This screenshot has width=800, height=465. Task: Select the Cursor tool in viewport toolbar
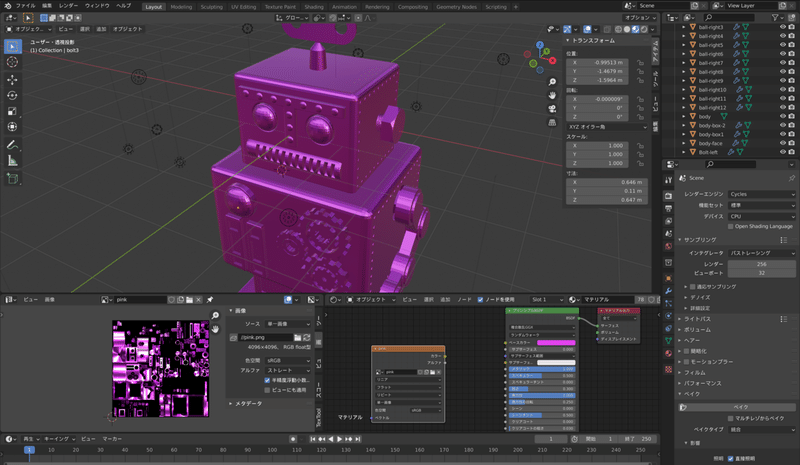tap(12, 62)
